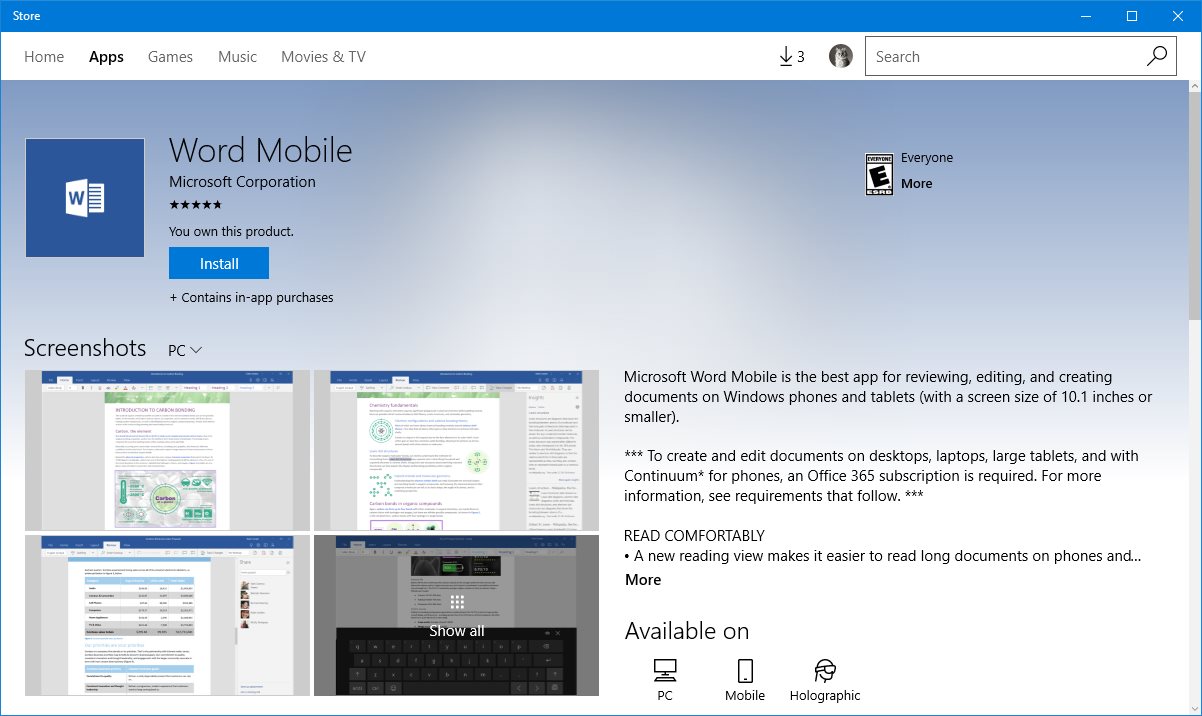Viewport: 1202px width, 716px height.
Task: Open the Movies & TV section
Action: (x=323, y=57)
